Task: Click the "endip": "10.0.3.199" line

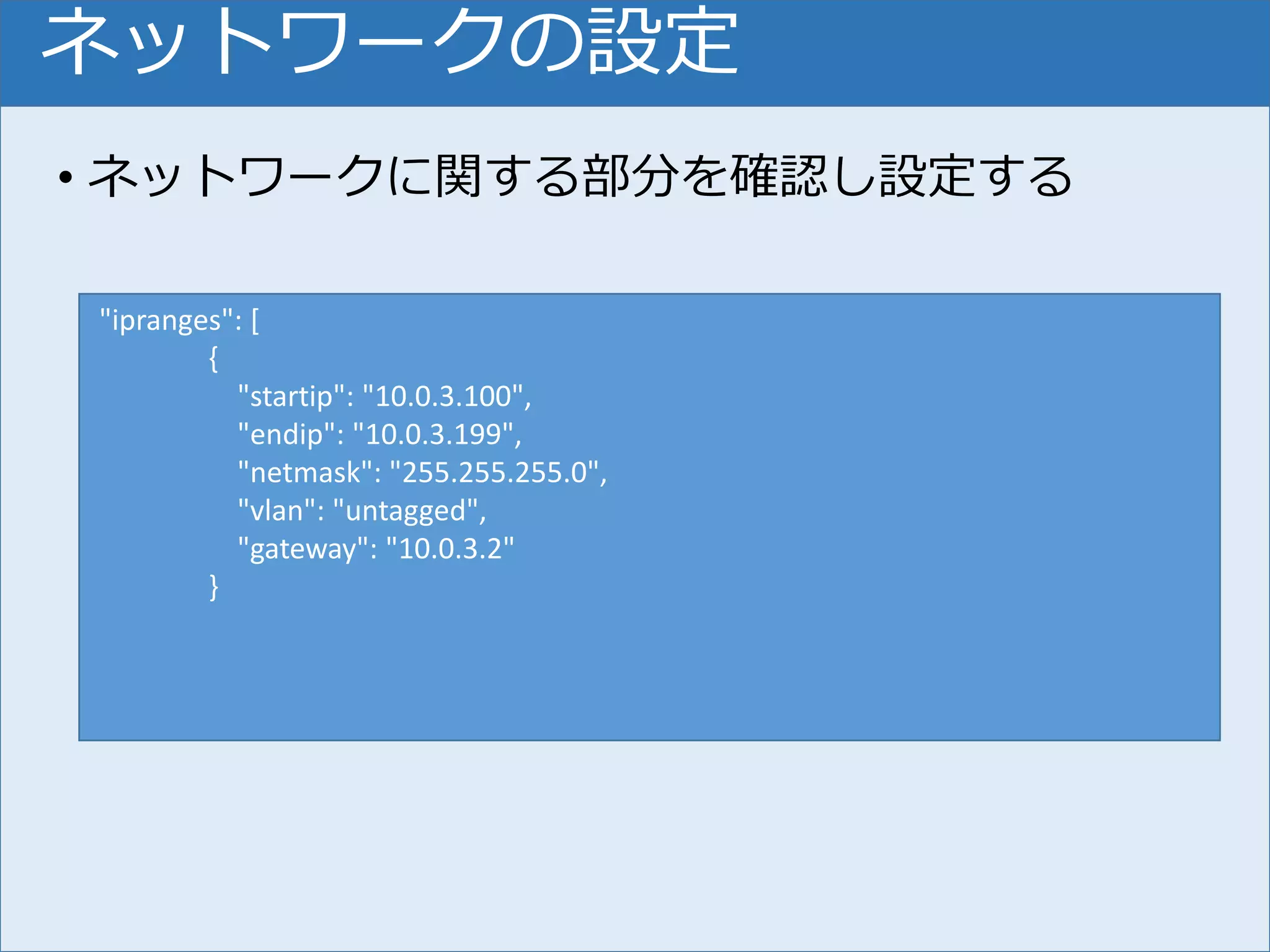Action: pos(380,434)
